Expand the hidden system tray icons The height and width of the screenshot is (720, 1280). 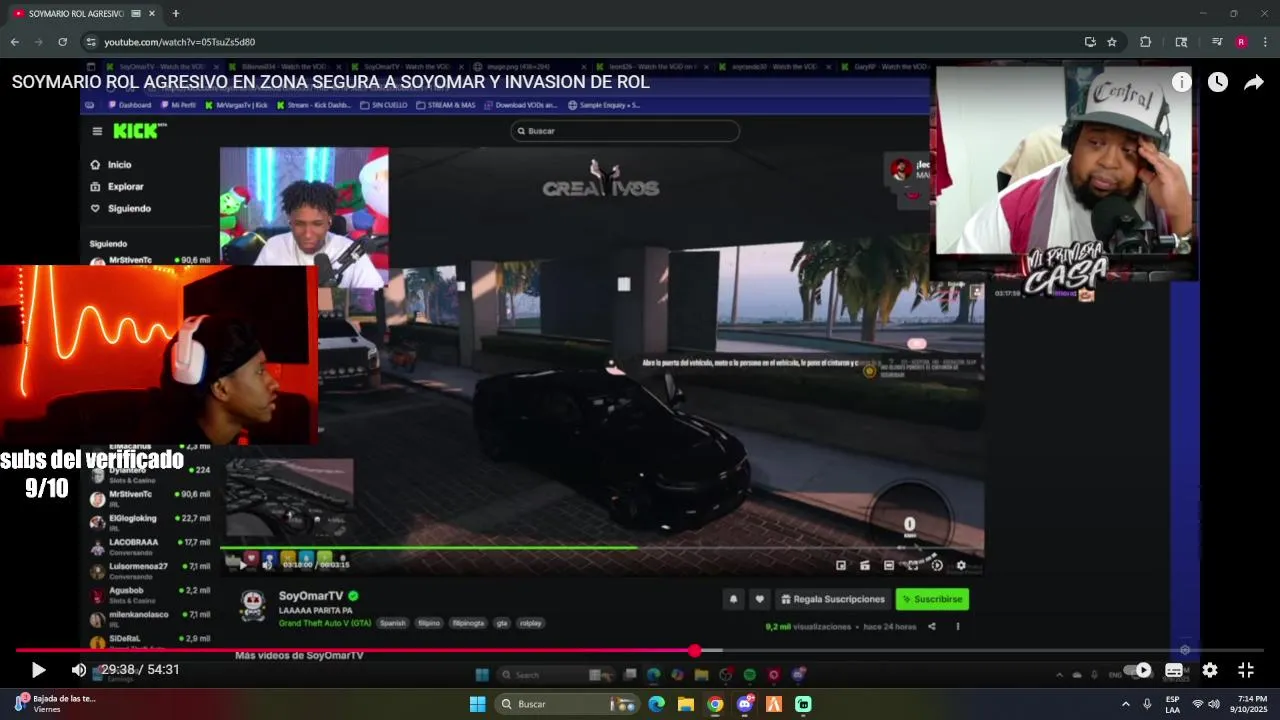click(1125, 704)
